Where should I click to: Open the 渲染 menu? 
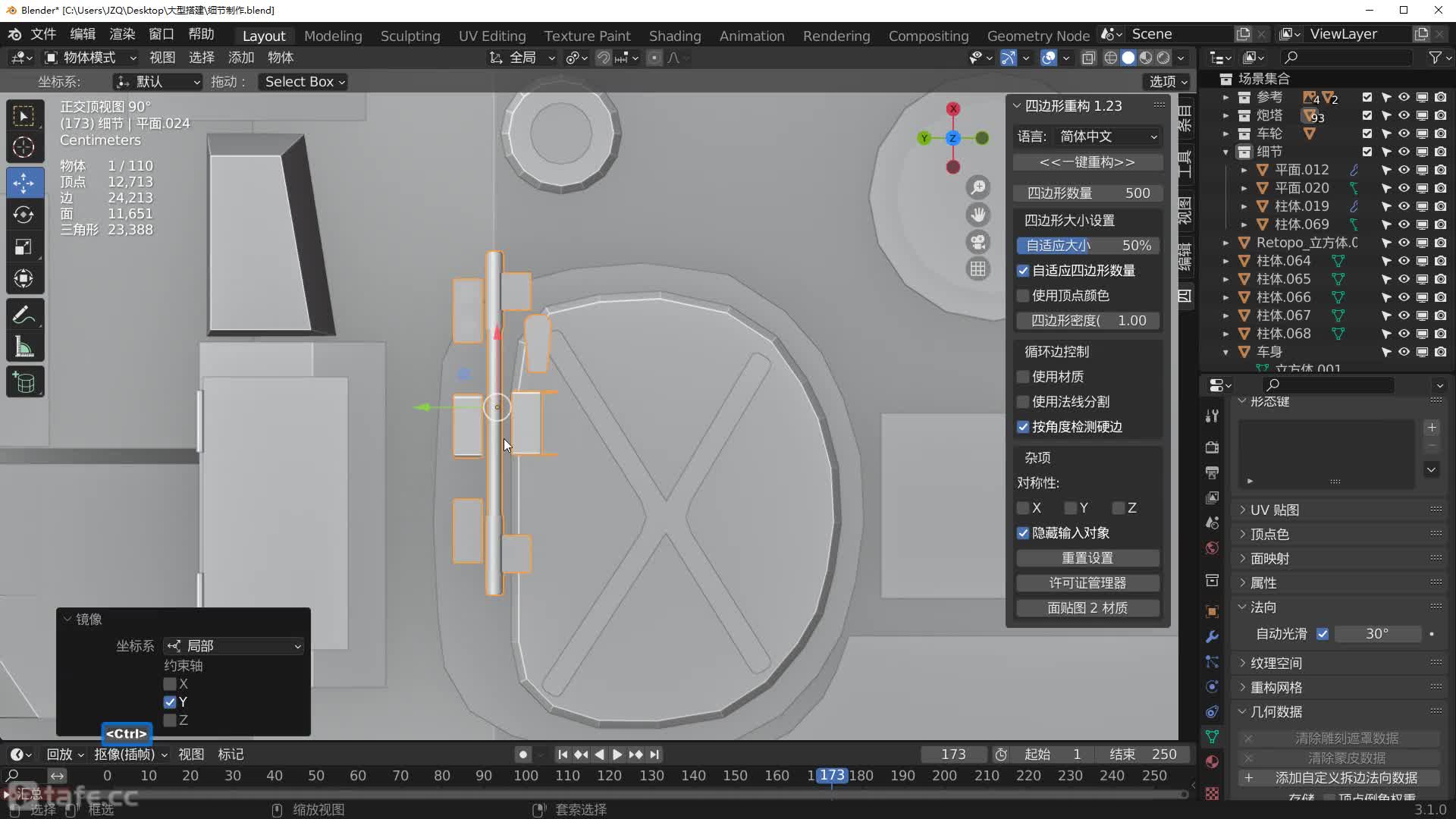(x=121, y=34)
